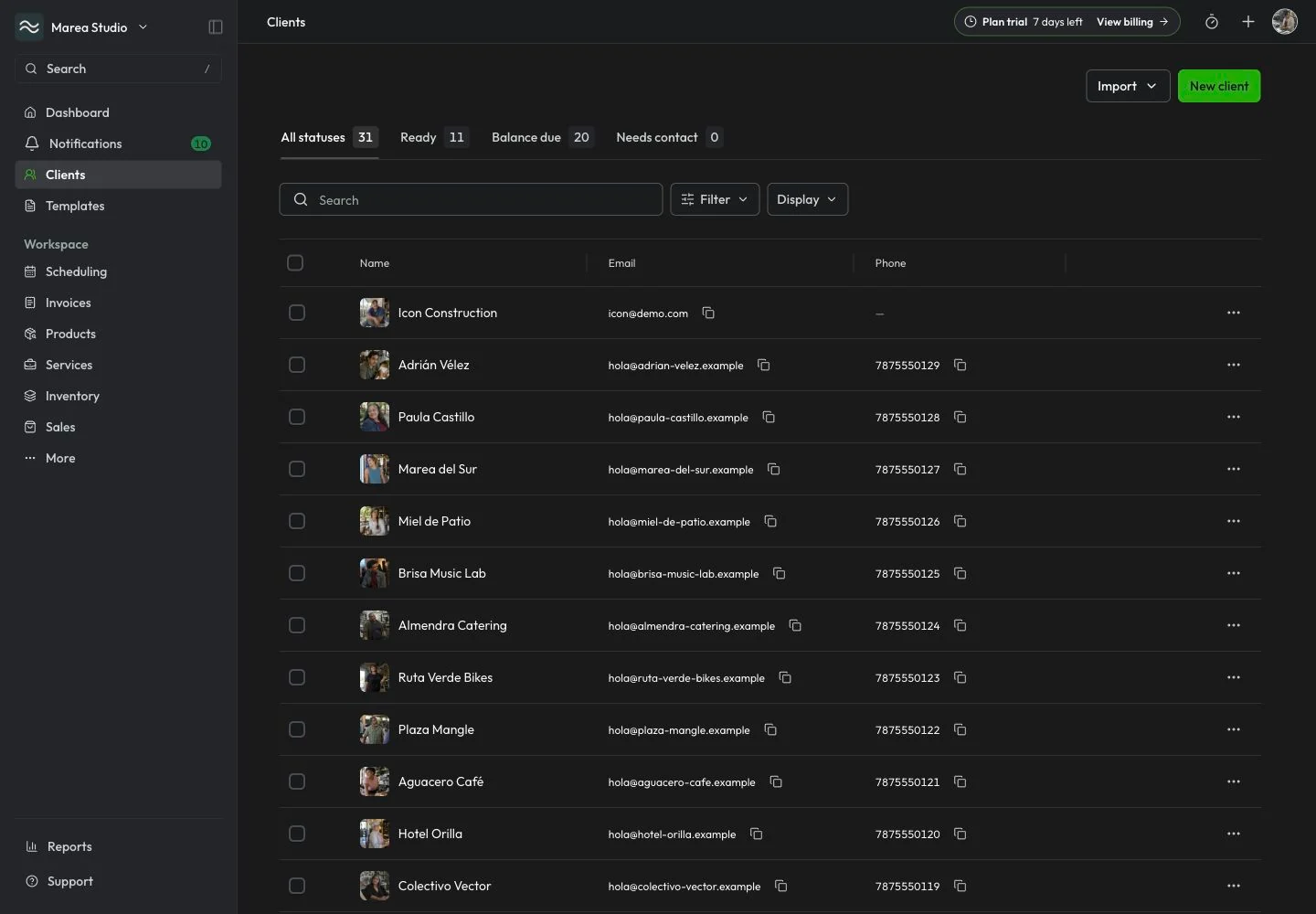Copy Paula Castillo's email address
Image resolution: width=1316 pixels, height=914 pixels.
(769, 417)
